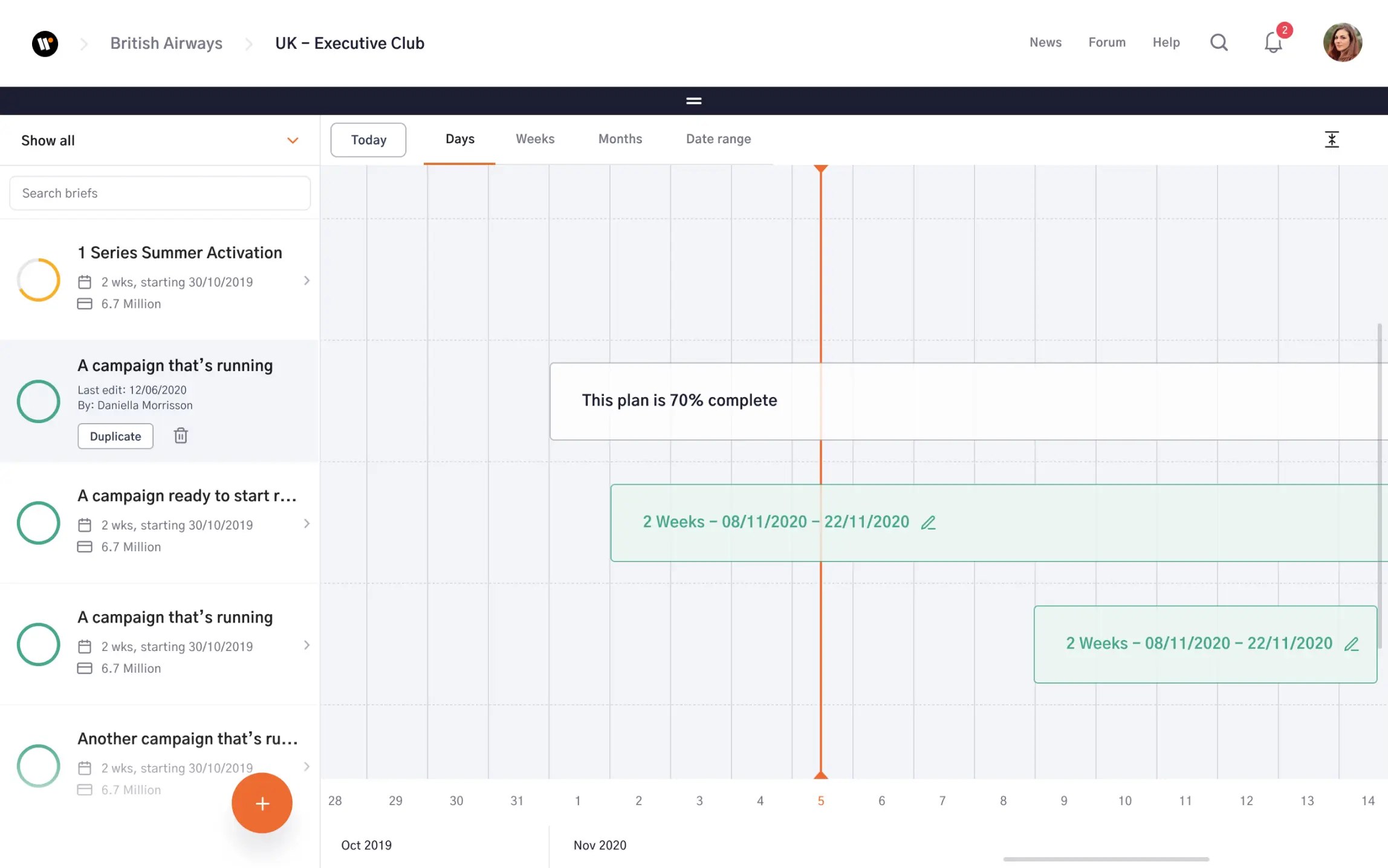Screen dimensions: 1388x868
Task: Go to British Airways breadcrumb
Action: coord(166,44)
